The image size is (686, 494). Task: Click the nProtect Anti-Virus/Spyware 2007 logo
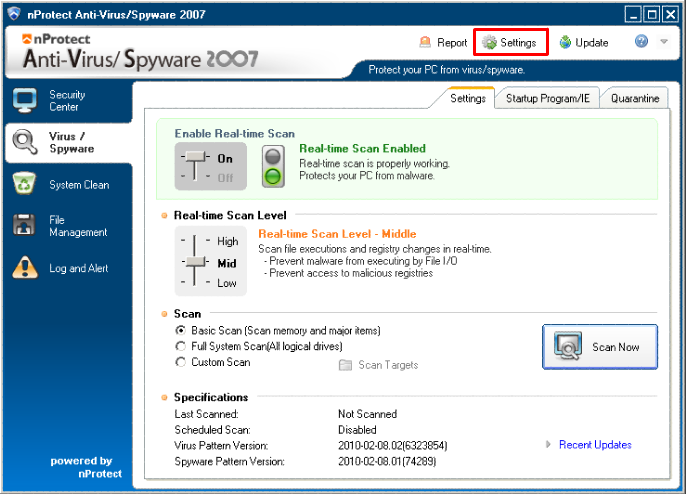coord(140,52)
